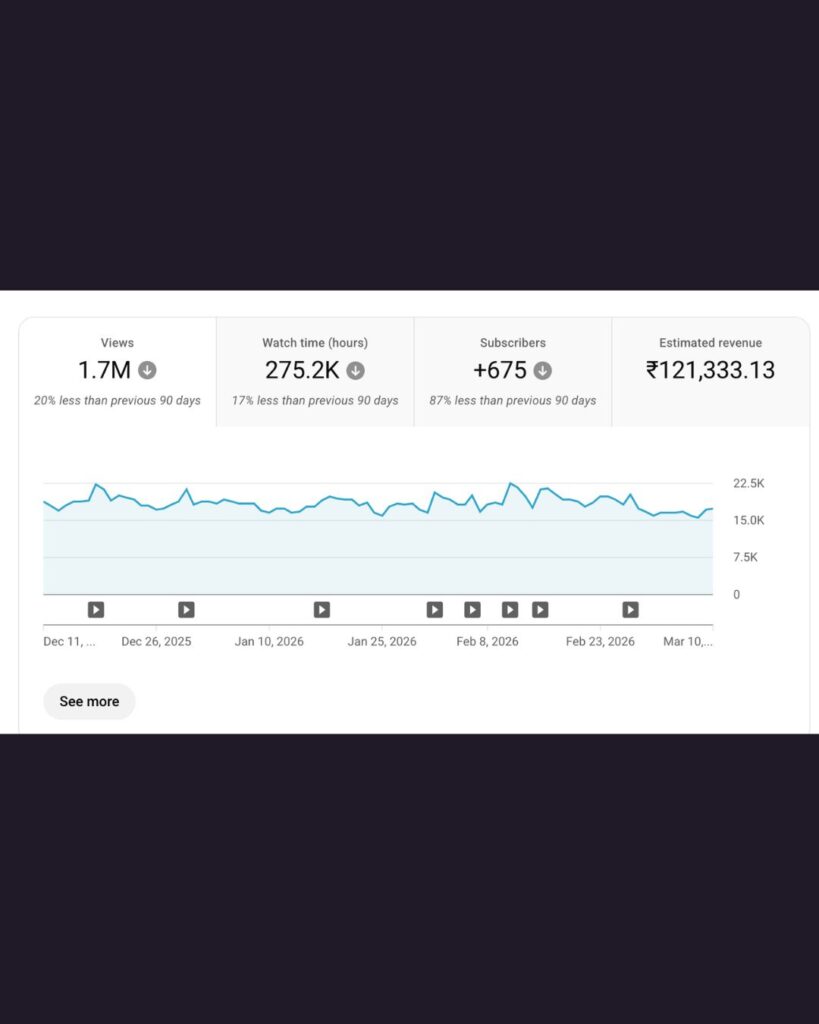Screen dimensions: 819x1024
Task: Click the Jan 25, 2026 date axis label
Action: [x=382, y=642]
